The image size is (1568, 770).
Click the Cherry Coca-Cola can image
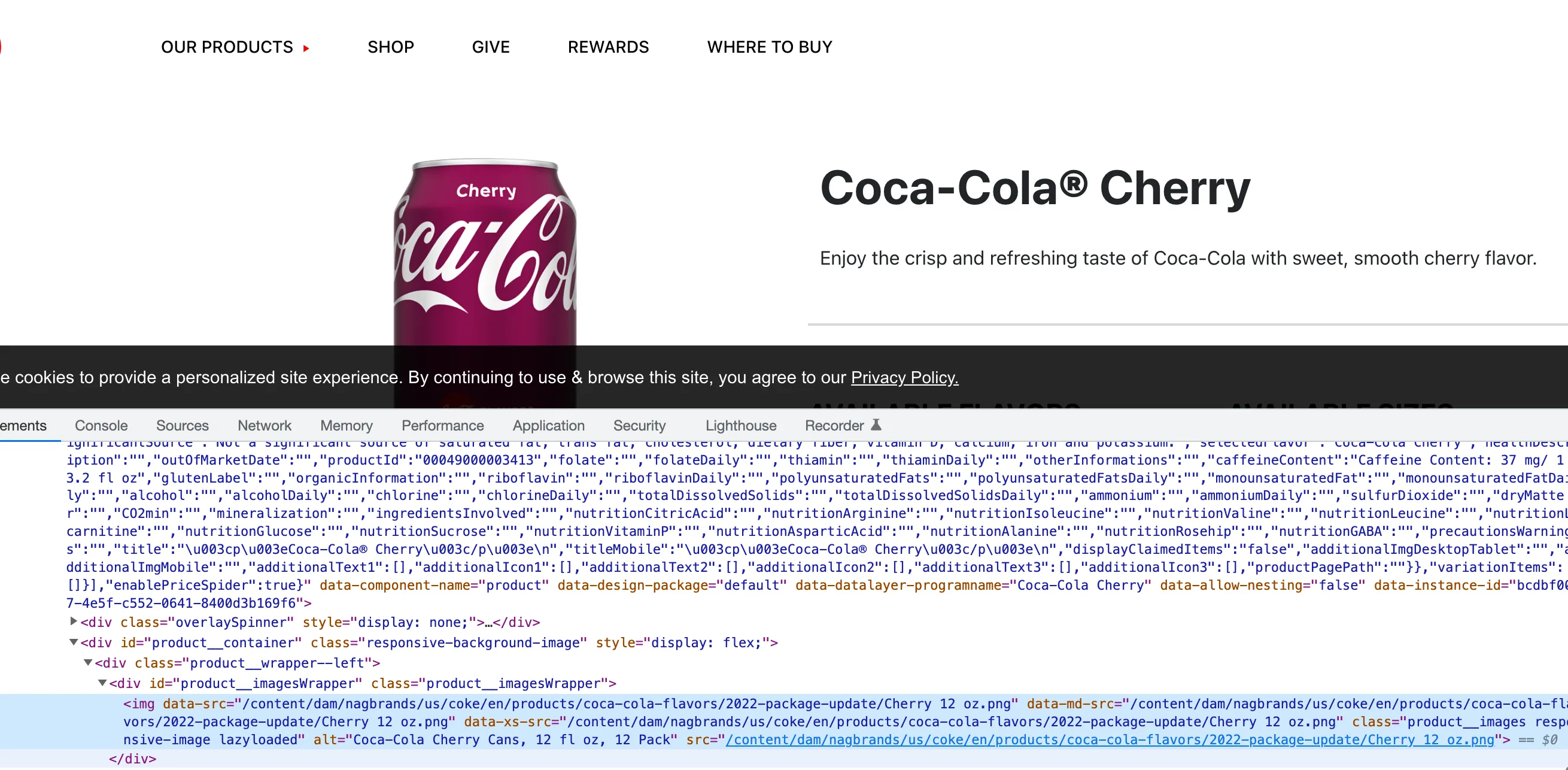tap(485, 253)
